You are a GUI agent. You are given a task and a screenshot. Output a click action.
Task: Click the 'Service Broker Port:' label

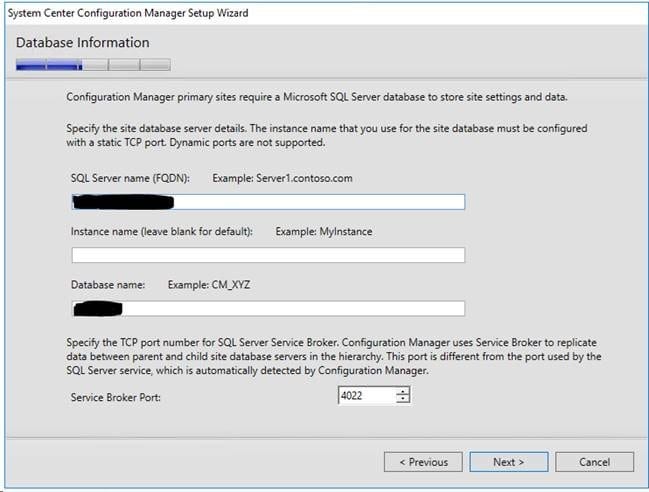[x=115, y=397]
